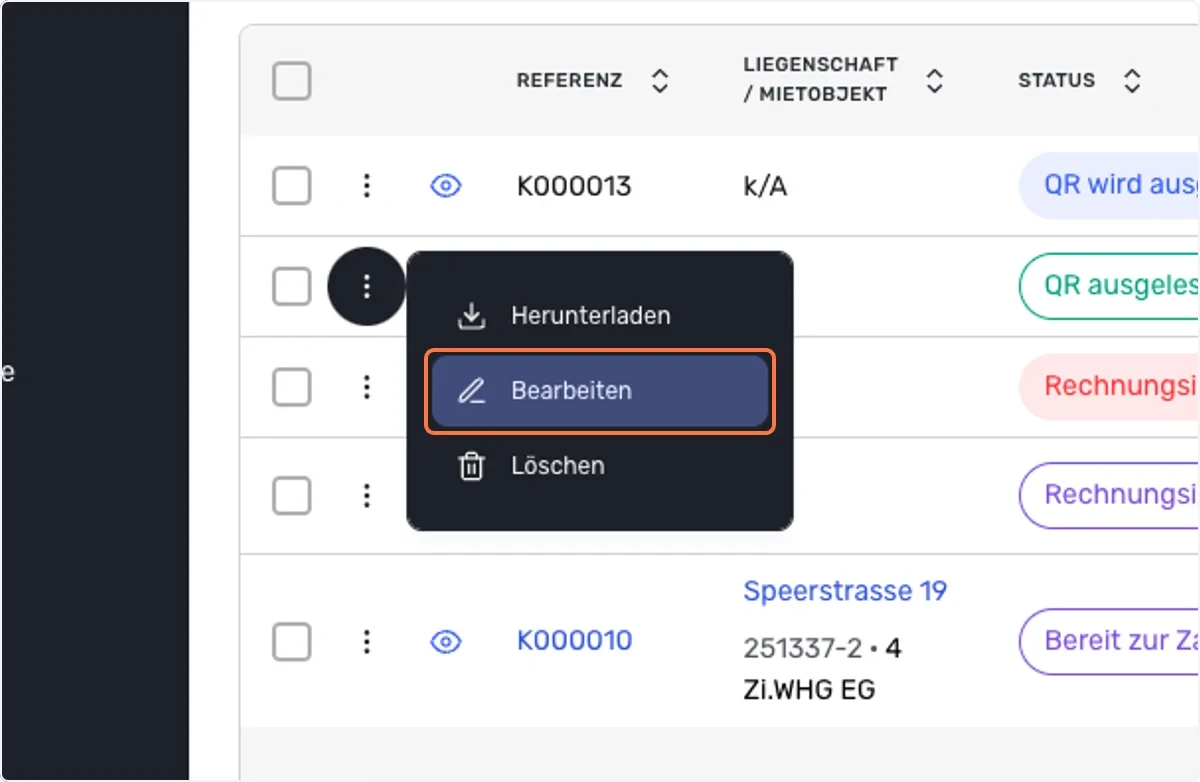Open the three-dot menu in the purple Rechnungsi row
1200x782 pixels.
pos(367,495)
